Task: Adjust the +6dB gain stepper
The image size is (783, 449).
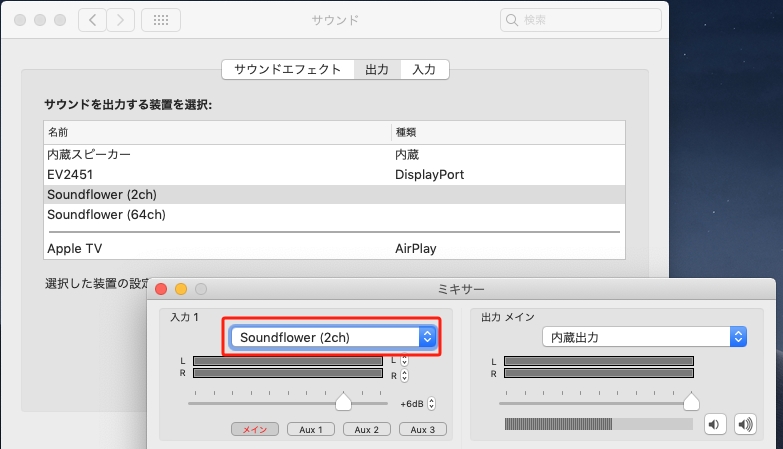Action: (431, 404)
